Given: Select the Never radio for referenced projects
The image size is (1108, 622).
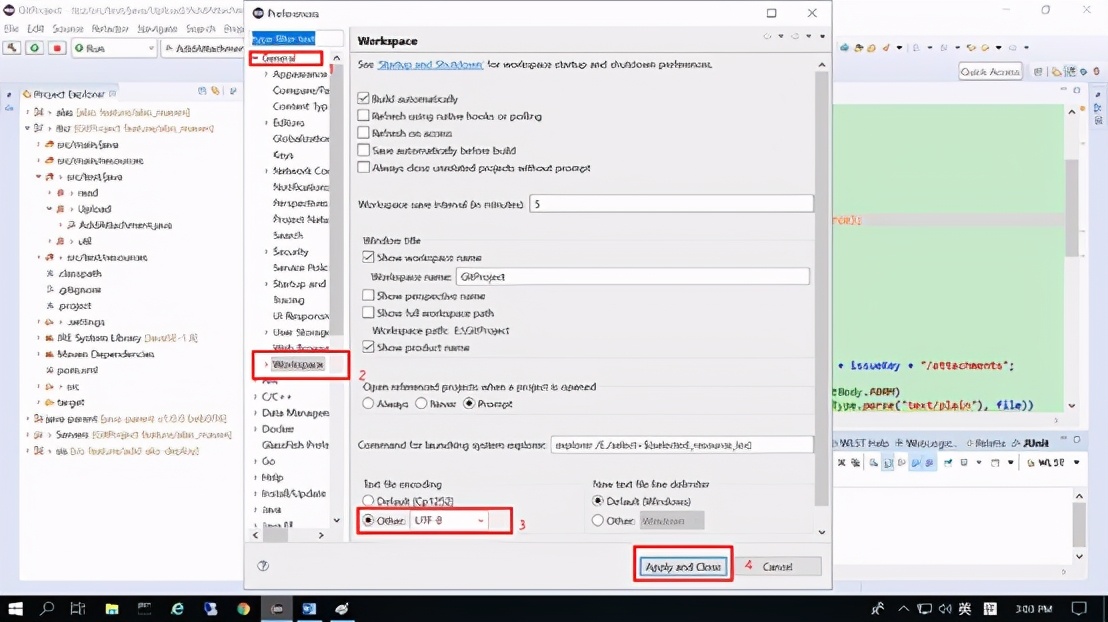Looking at the screenshot, I should [x=421, y=404].
